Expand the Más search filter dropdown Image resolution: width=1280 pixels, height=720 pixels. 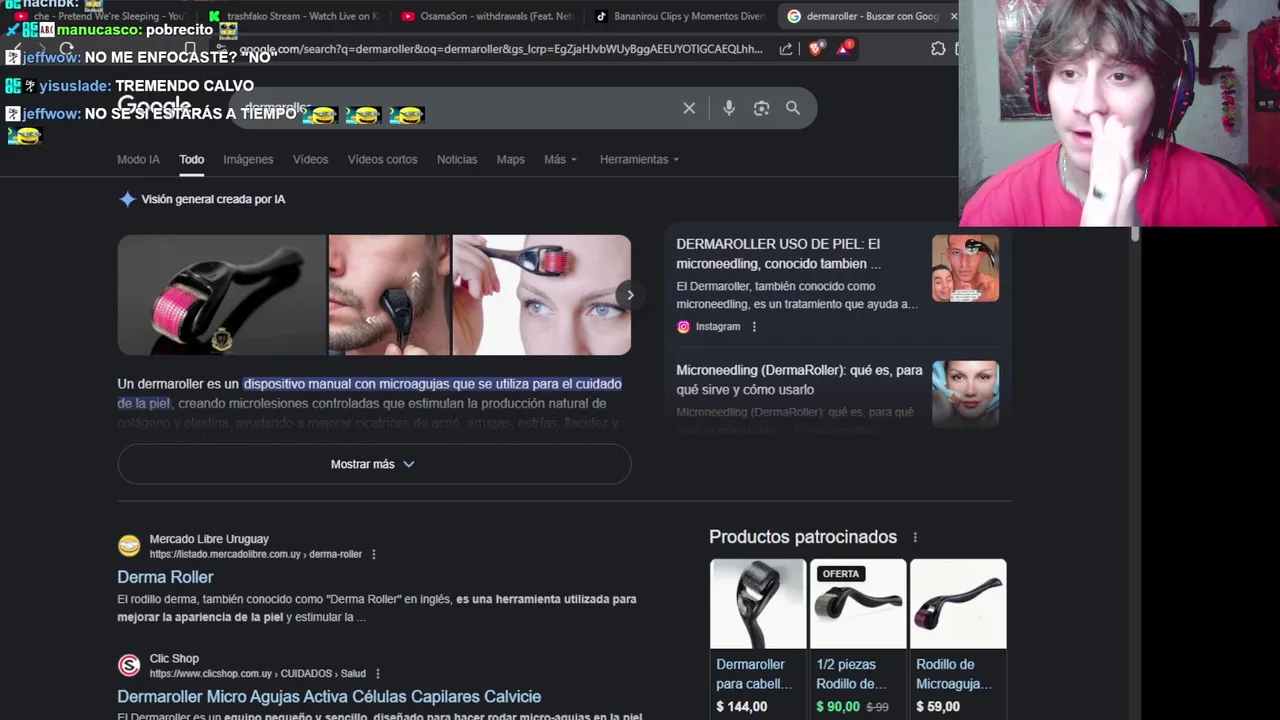click(560, 159)
